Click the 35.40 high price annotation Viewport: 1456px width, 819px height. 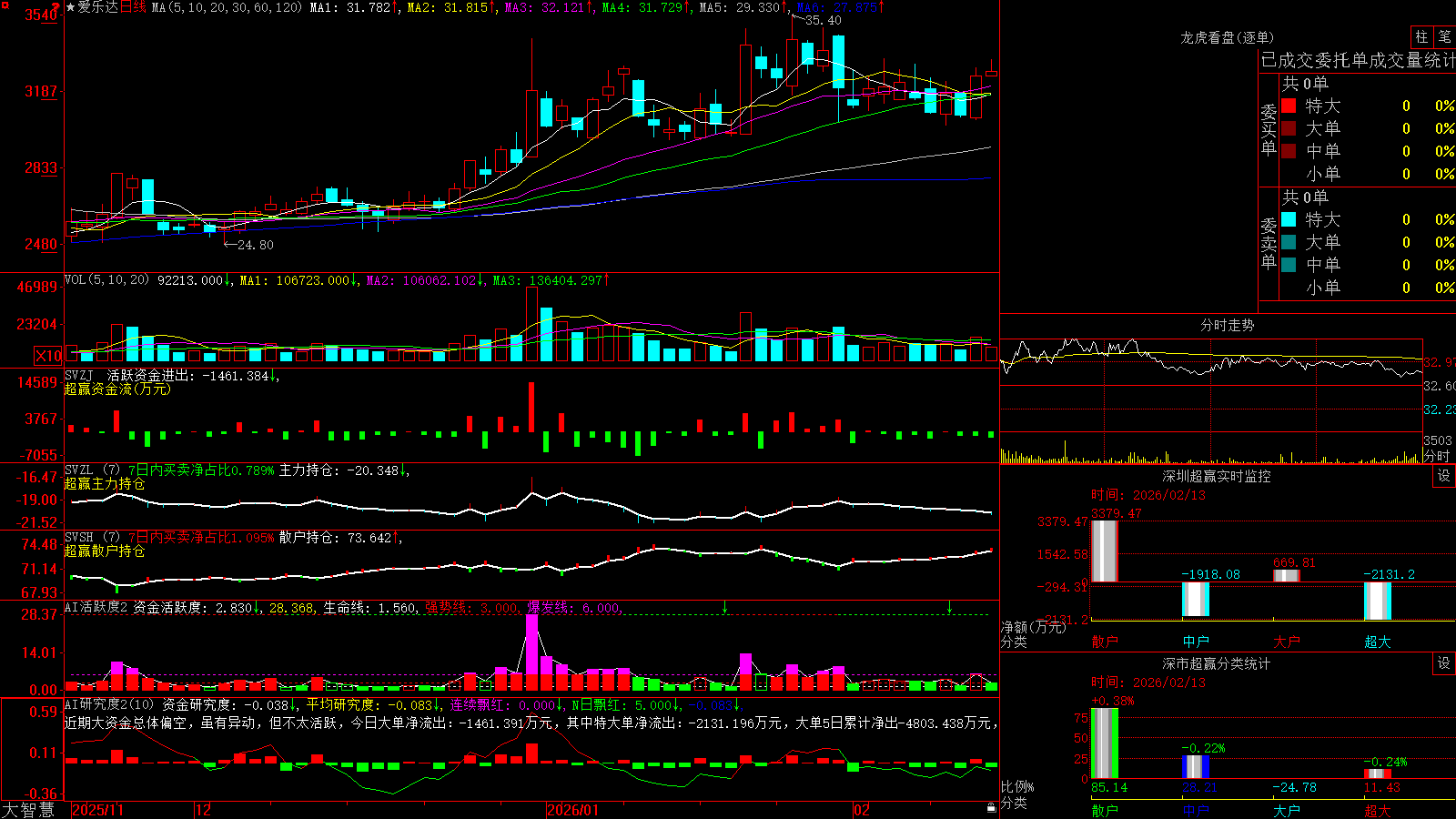click(x=824, y=20)
